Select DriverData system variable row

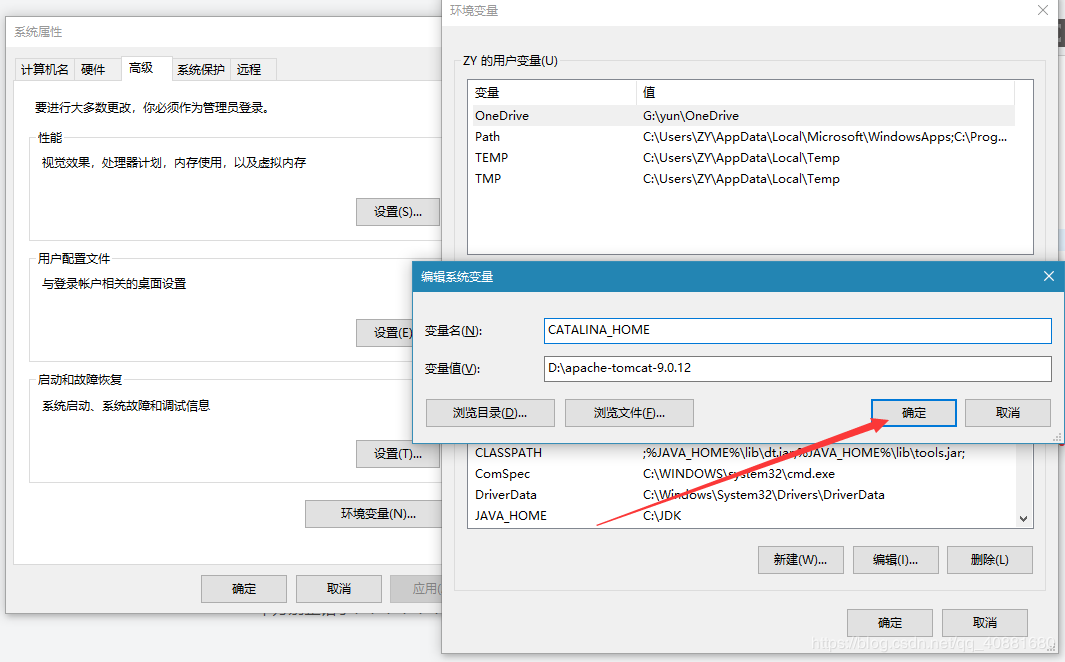pyautogui.click(x=744, y=495)
